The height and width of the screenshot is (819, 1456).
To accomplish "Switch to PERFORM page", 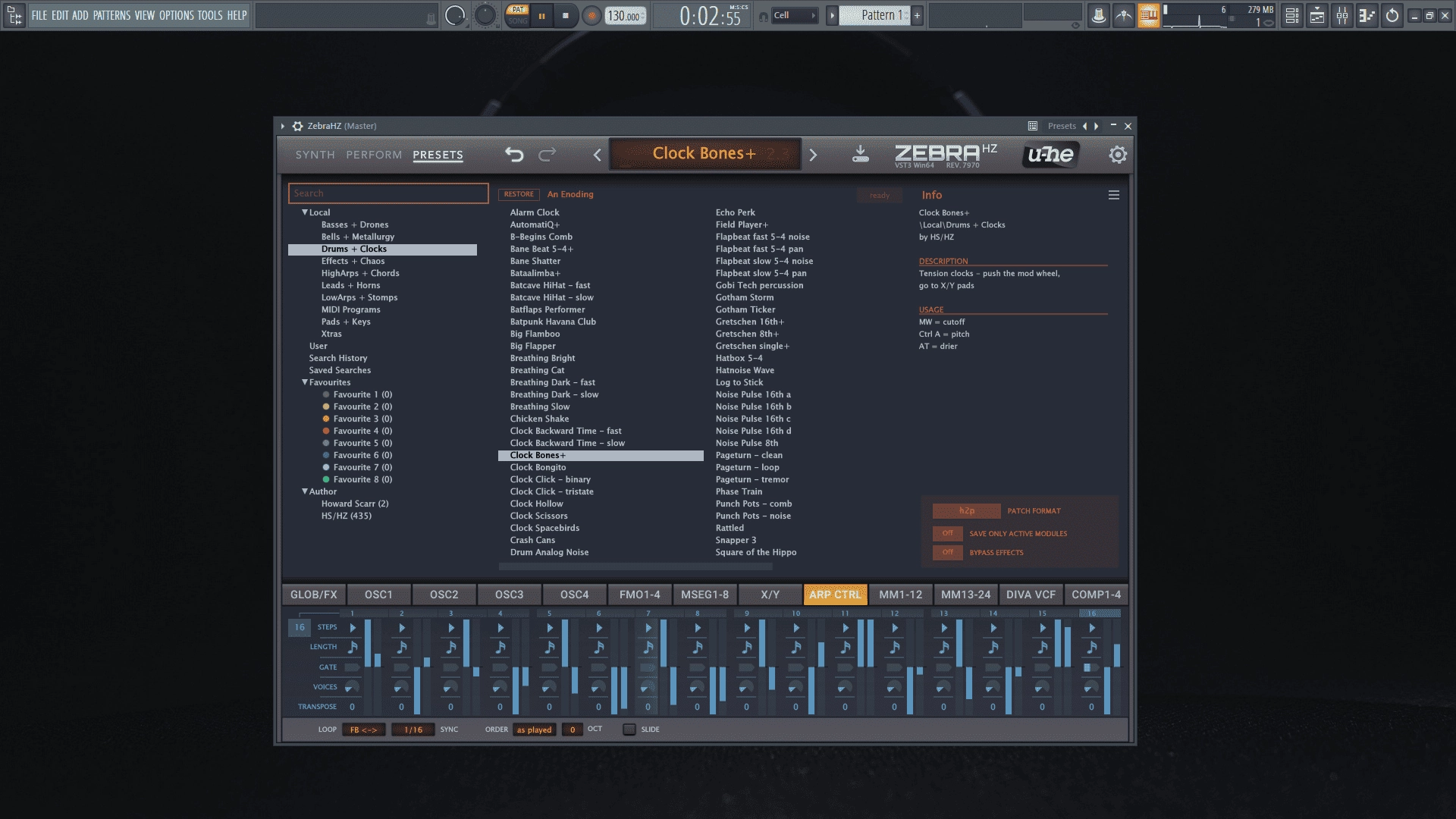I will pos(374,155).
